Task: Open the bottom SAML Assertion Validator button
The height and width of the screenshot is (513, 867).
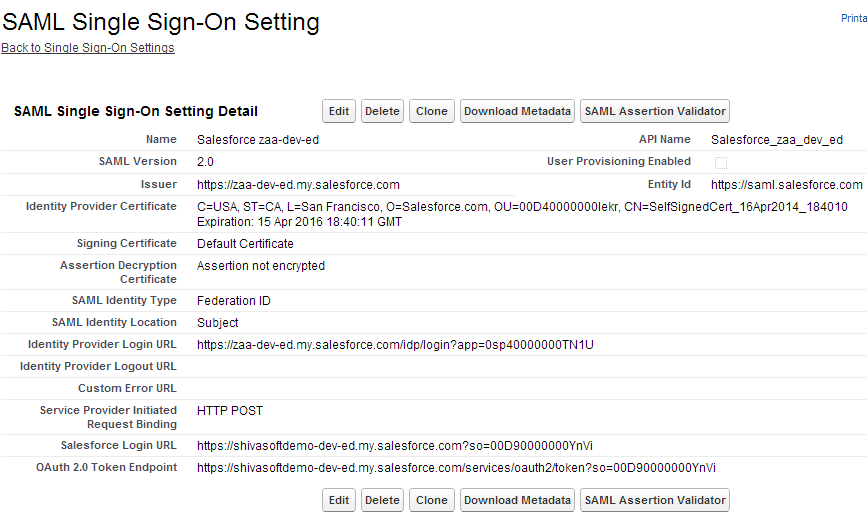Action: [655, 500]
